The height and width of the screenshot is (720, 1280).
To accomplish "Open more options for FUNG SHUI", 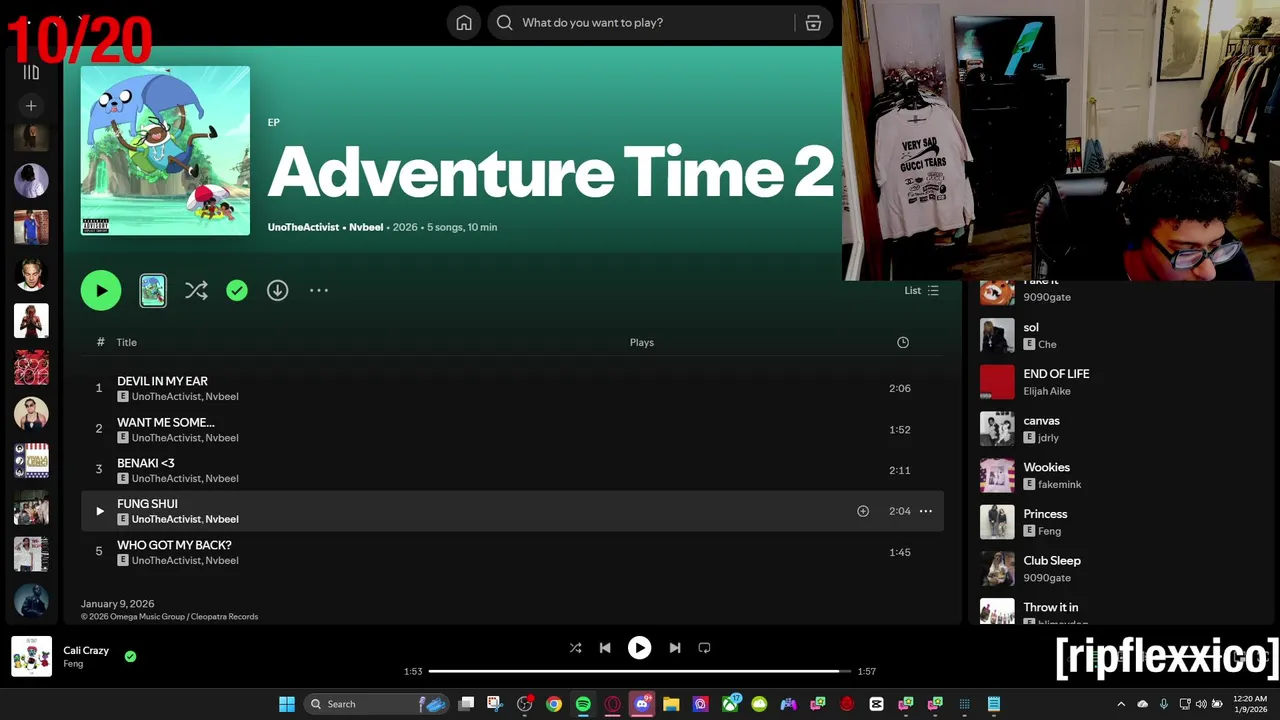I will 926,511.
